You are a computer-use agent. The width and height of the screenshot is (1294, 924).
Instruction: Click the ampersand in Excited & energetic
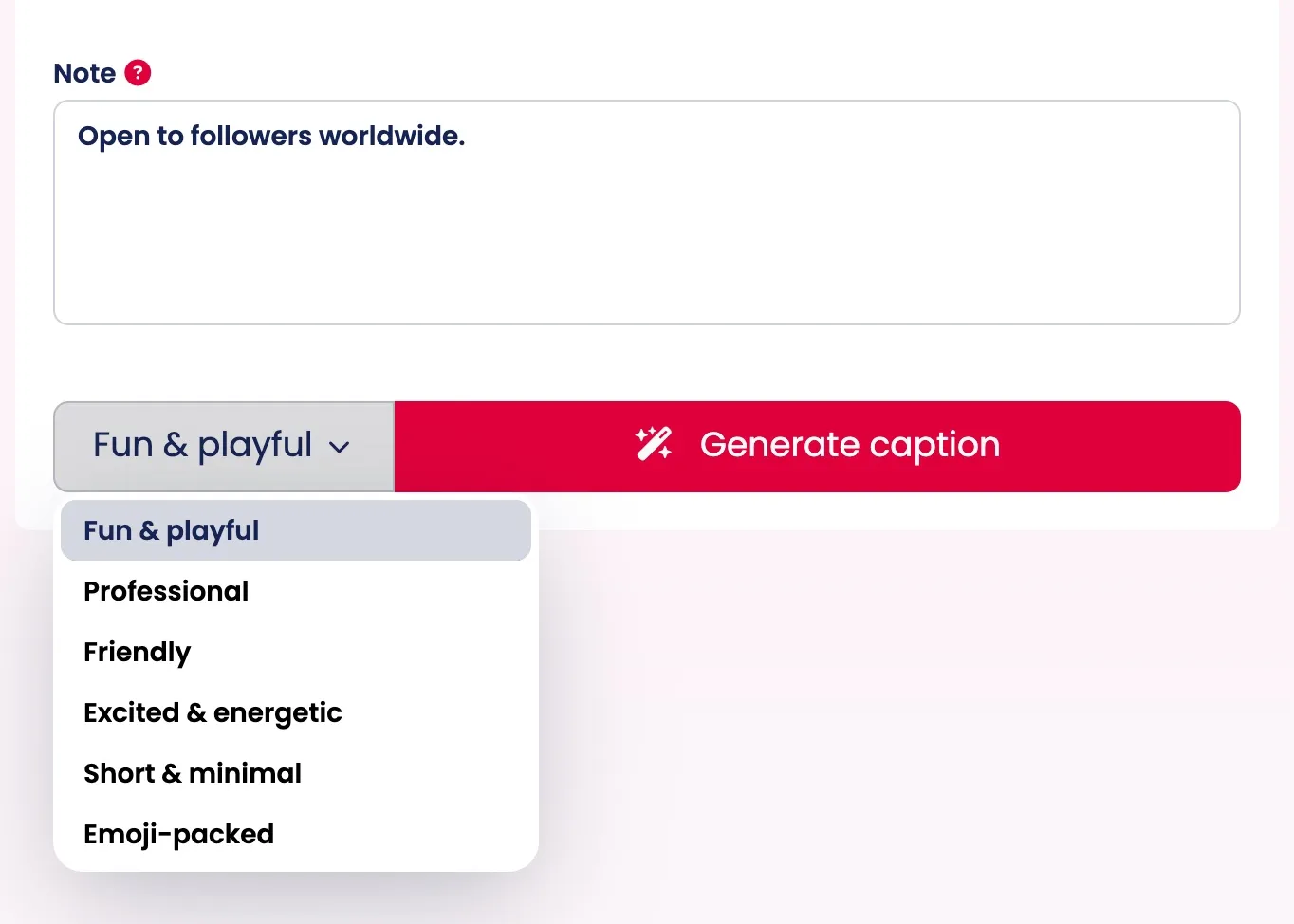tap(196, 712)
